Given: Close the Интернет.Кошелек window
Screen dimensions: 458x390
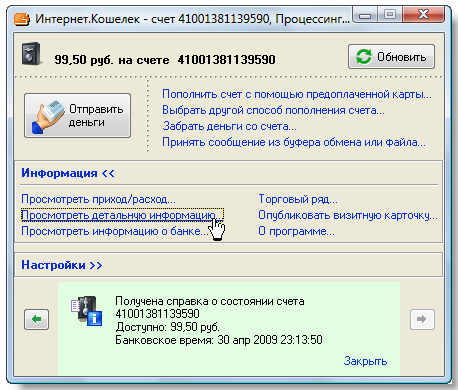Looking at the screenshot, I should 423,15.
